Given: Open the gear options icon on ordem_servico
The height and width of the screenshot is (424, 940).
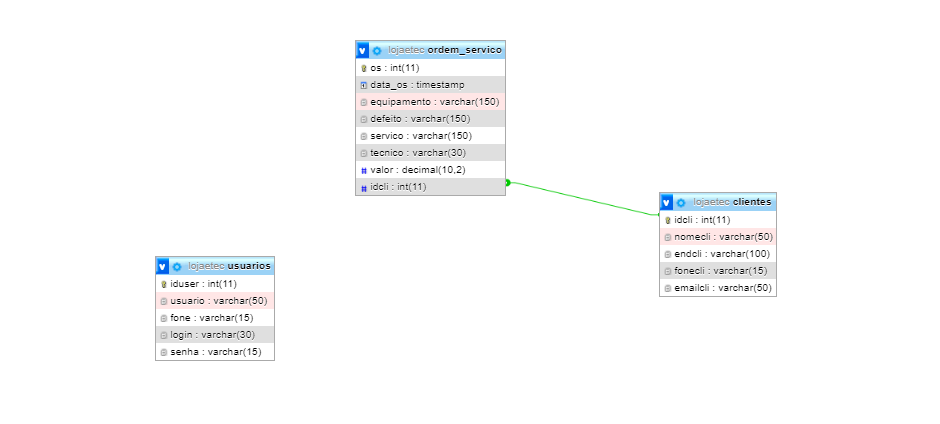Looking at the screenshot, I should [x=377, y=50].
